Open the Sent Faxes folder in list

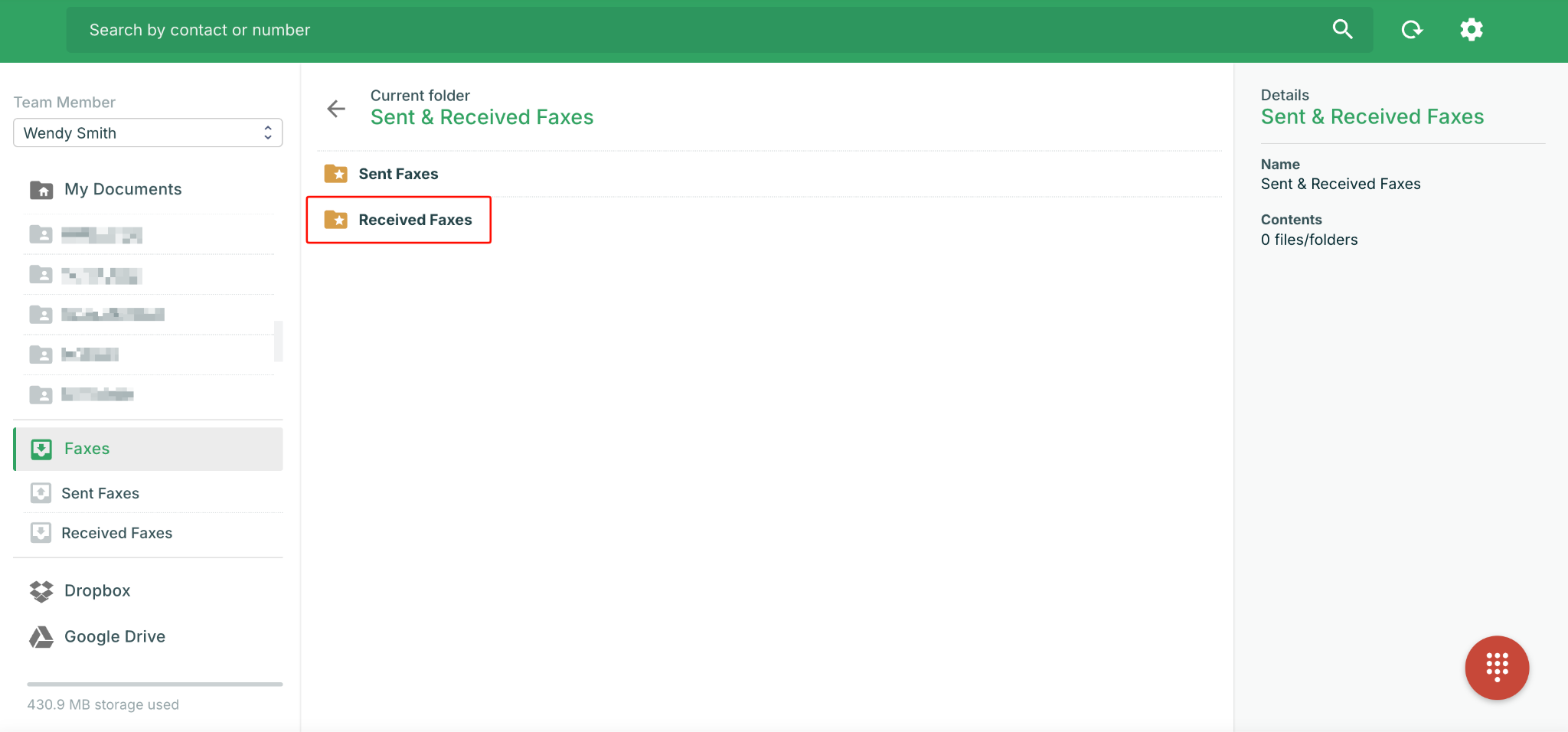(x=398, y=174)
